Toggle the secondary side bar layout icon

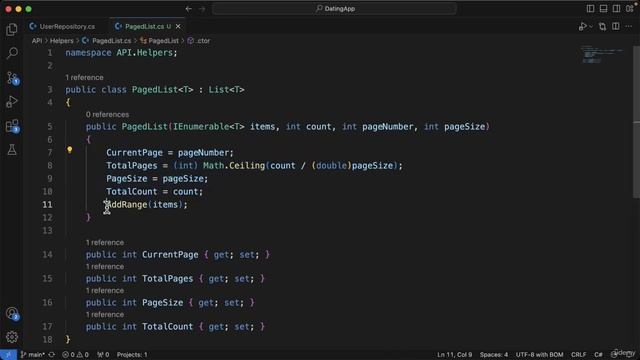click(x=616, y=9)
